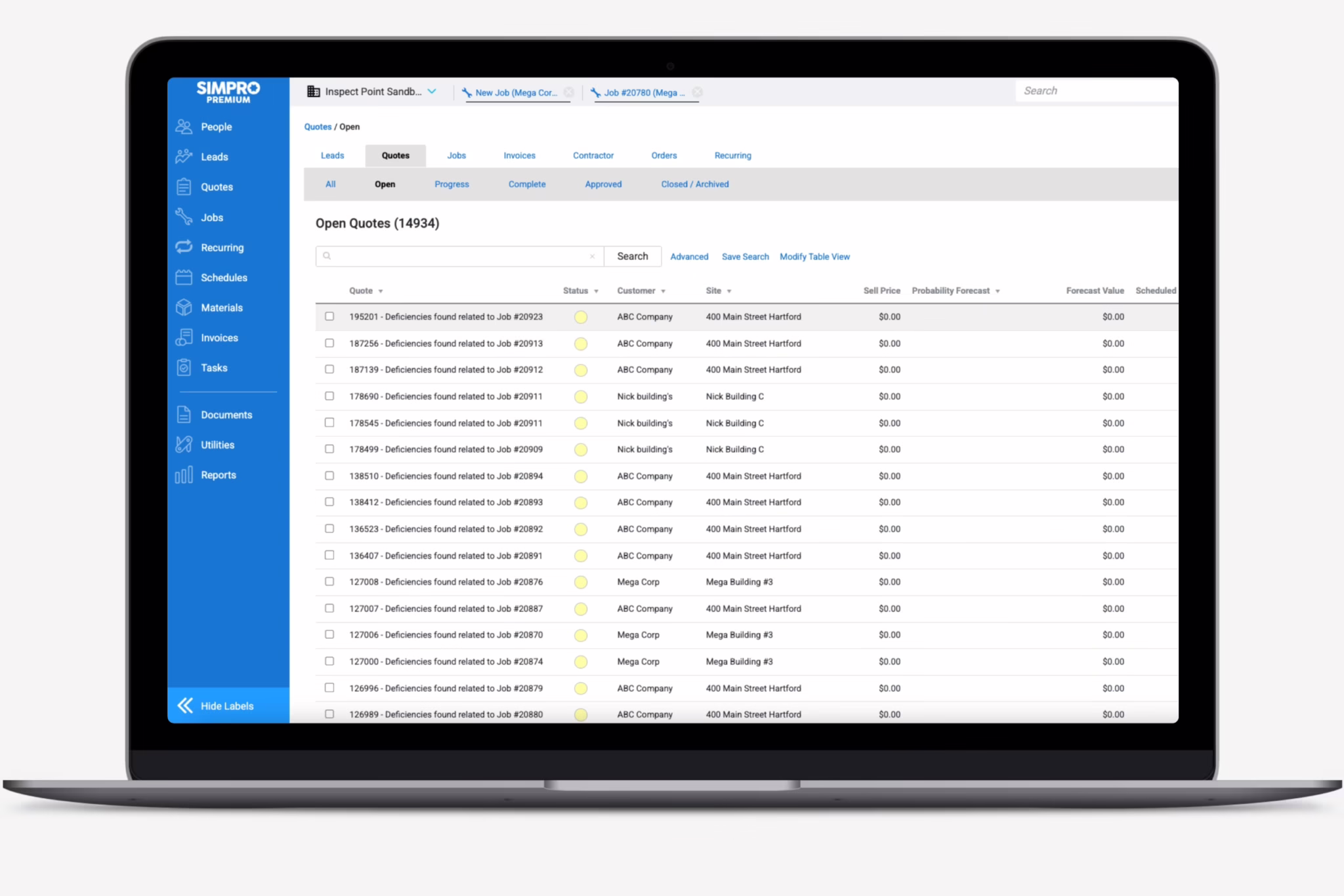Click the Leads chart icon in sidebar
This screenshot has height=896, width=1344.
point(184,156)
